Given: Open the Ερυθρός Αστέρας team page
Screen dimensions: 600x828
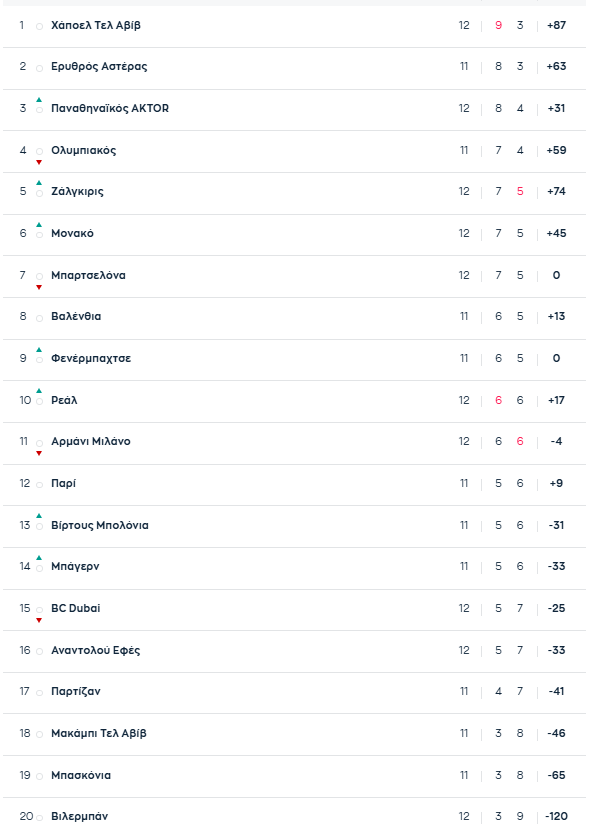Looking at the screenshot, I should pos(99,66).
